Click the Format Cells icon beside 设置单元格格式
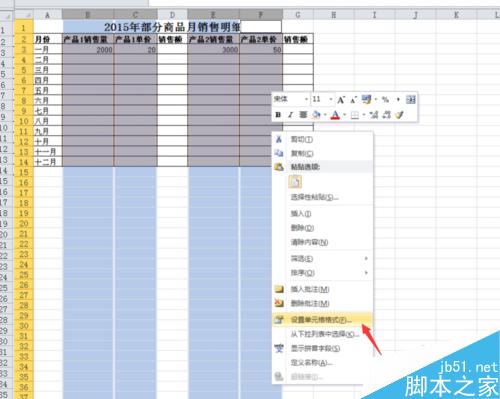The image size is (500, 399). pos(279,320)
